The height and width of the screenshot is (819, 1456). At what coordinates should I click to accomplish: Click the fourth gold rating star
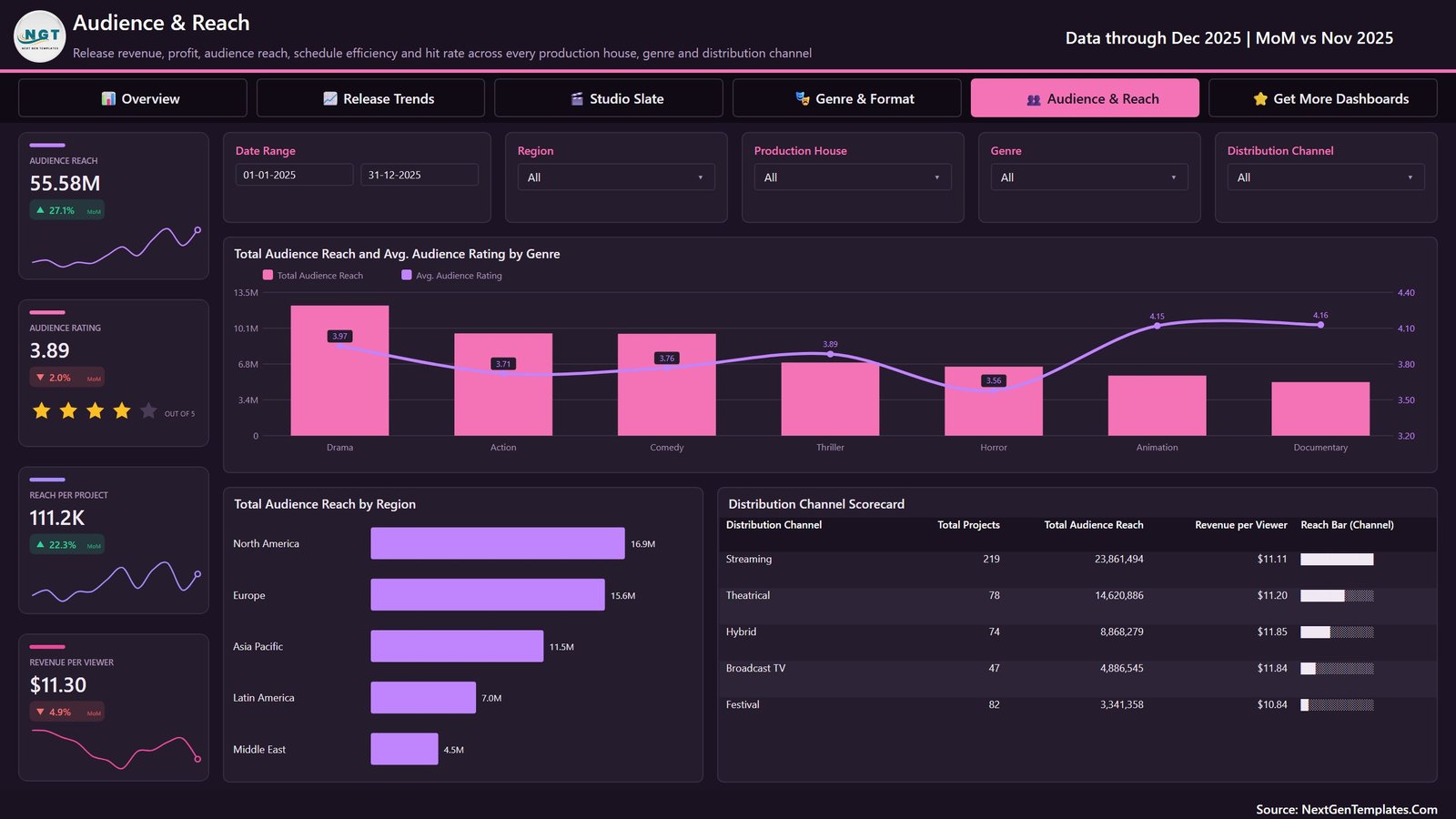(x=122, y=410)
